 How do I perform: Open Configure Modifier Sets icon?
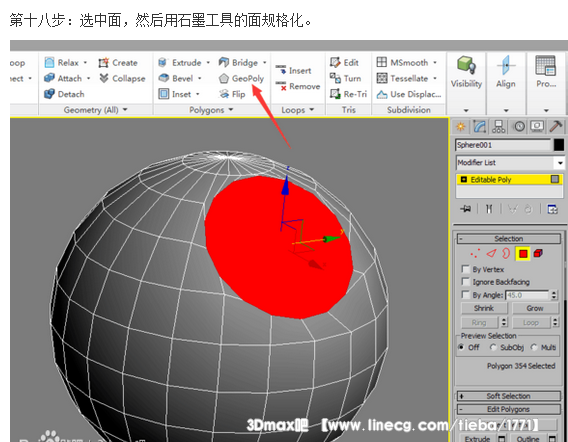coord(552,209)
